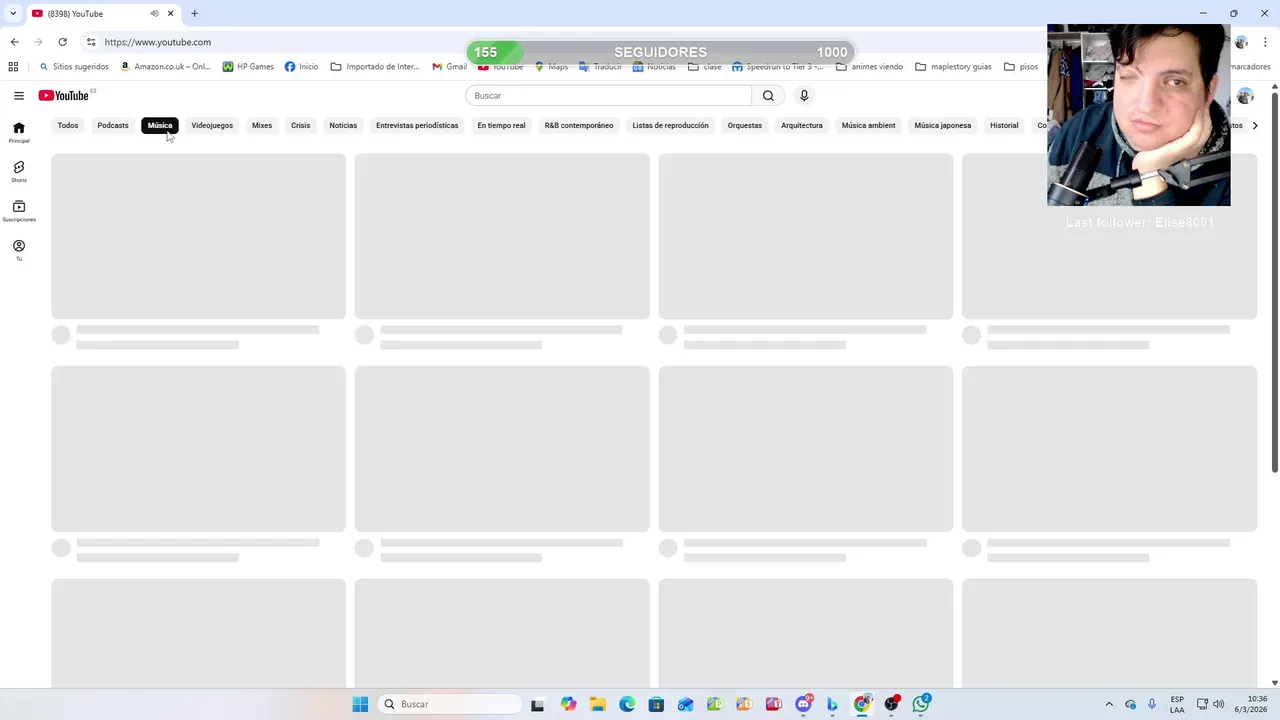Open Amazon.co.uk bookmark
1280x720 pixels.
coord(165,67)
